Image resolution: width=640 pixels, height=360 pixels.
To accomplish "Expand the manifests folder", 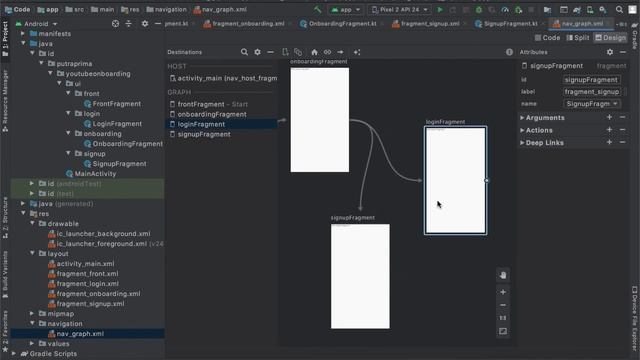I will tap(23, 33).
